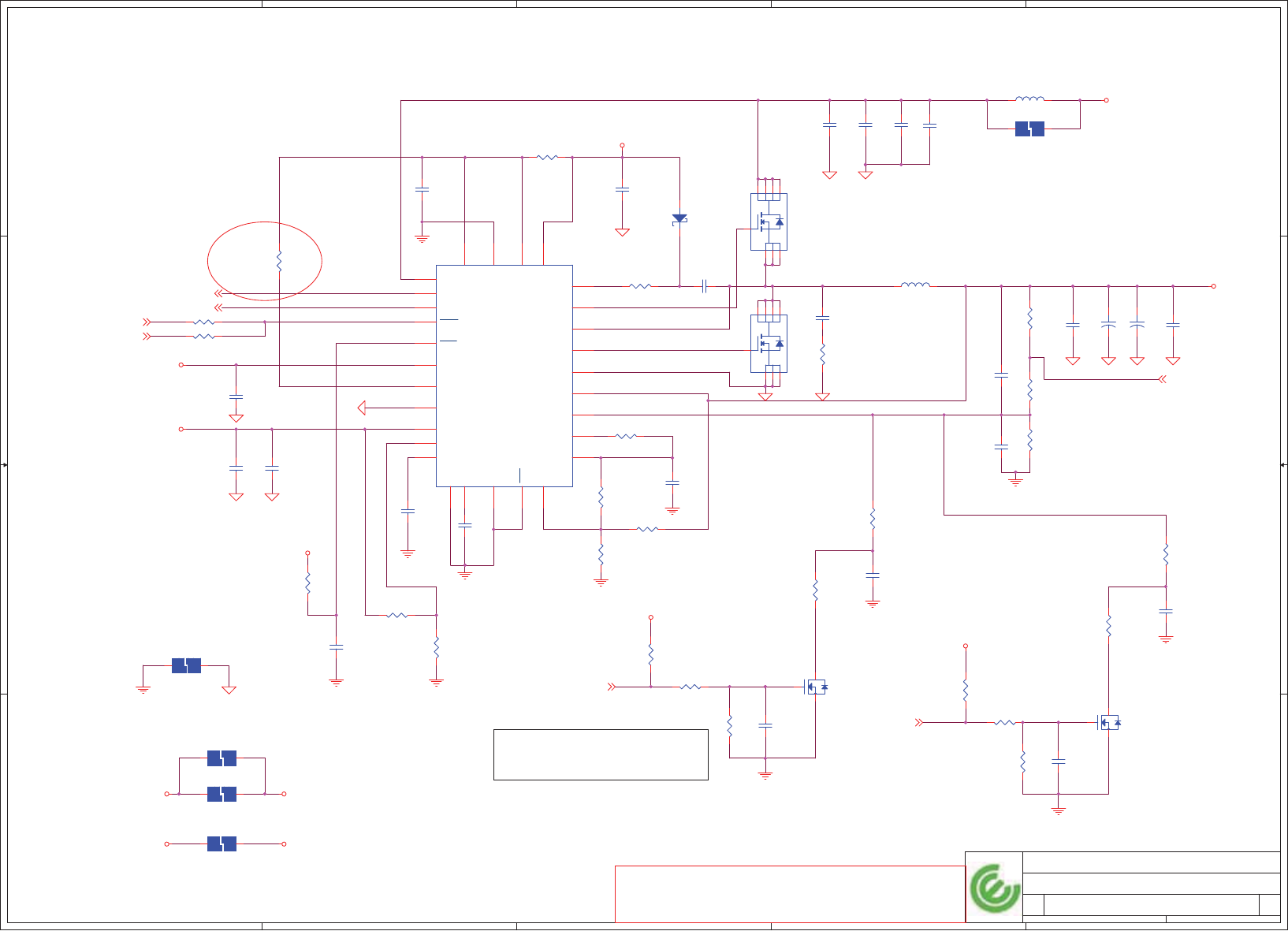
Task: Click the resistor between IC output and diode cathode
Action: pos(640,286)
